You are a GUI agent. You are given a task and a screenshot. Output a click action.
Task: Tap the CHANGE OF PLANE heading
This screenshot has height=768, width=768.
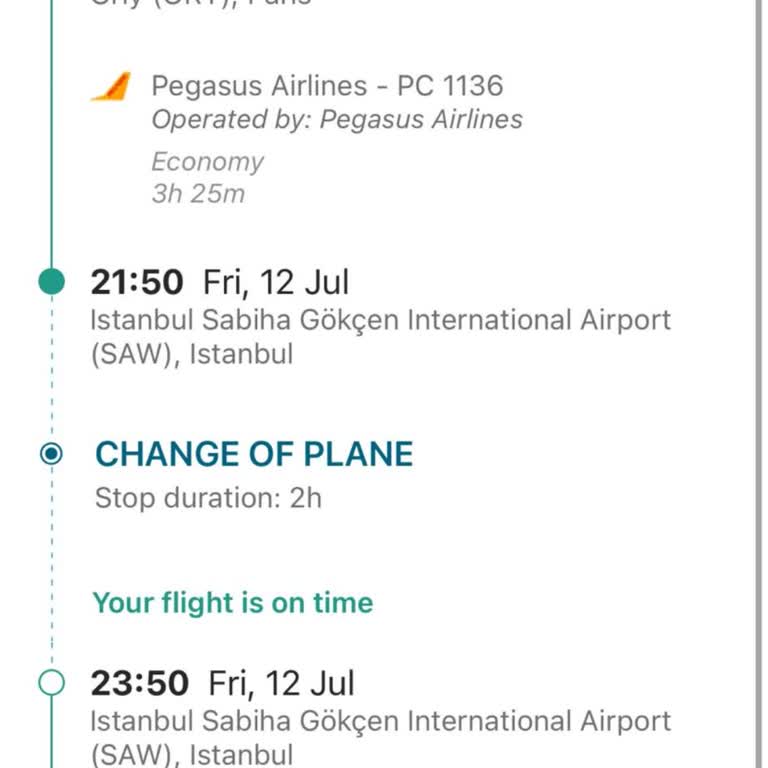tap(254, 454)
